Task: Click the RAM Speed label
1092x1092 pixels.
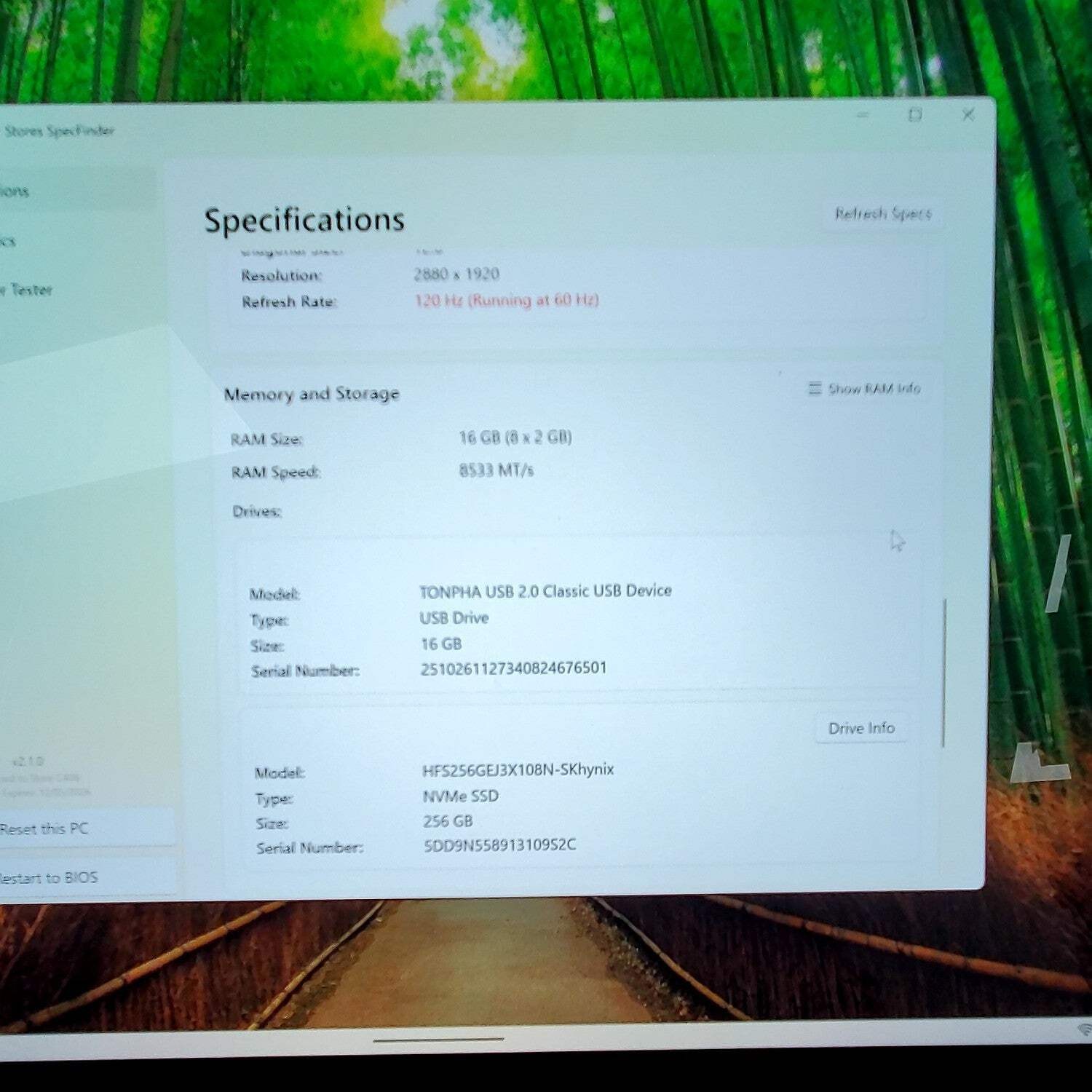Action: click(276, 472)
